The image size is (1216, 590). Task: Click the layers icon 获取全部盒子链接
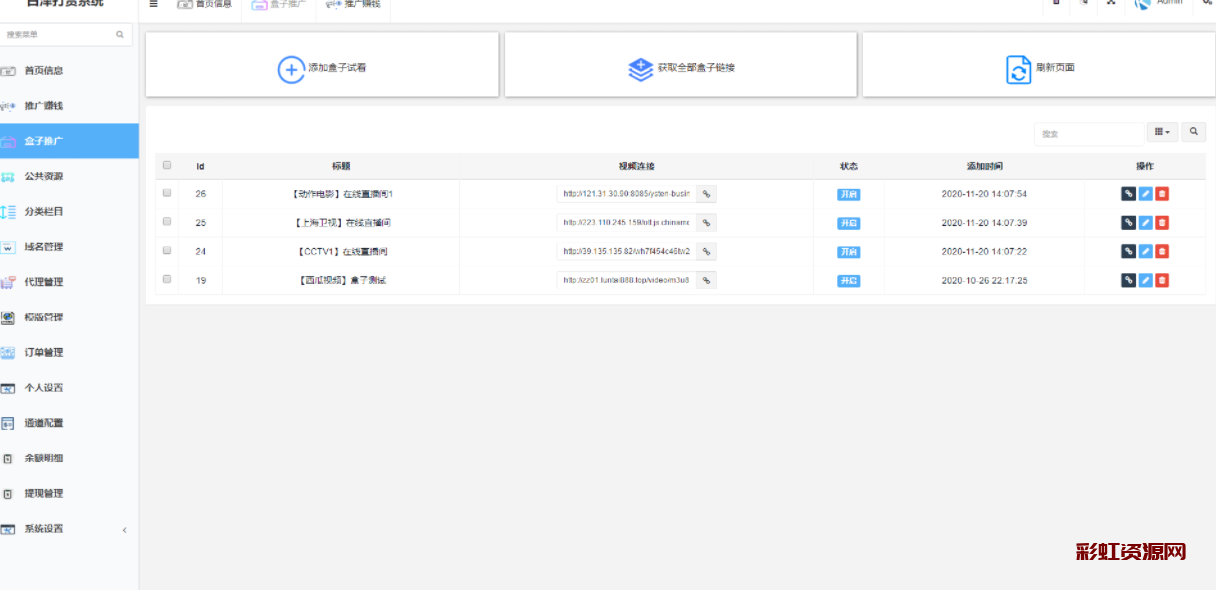pos(640,69)
